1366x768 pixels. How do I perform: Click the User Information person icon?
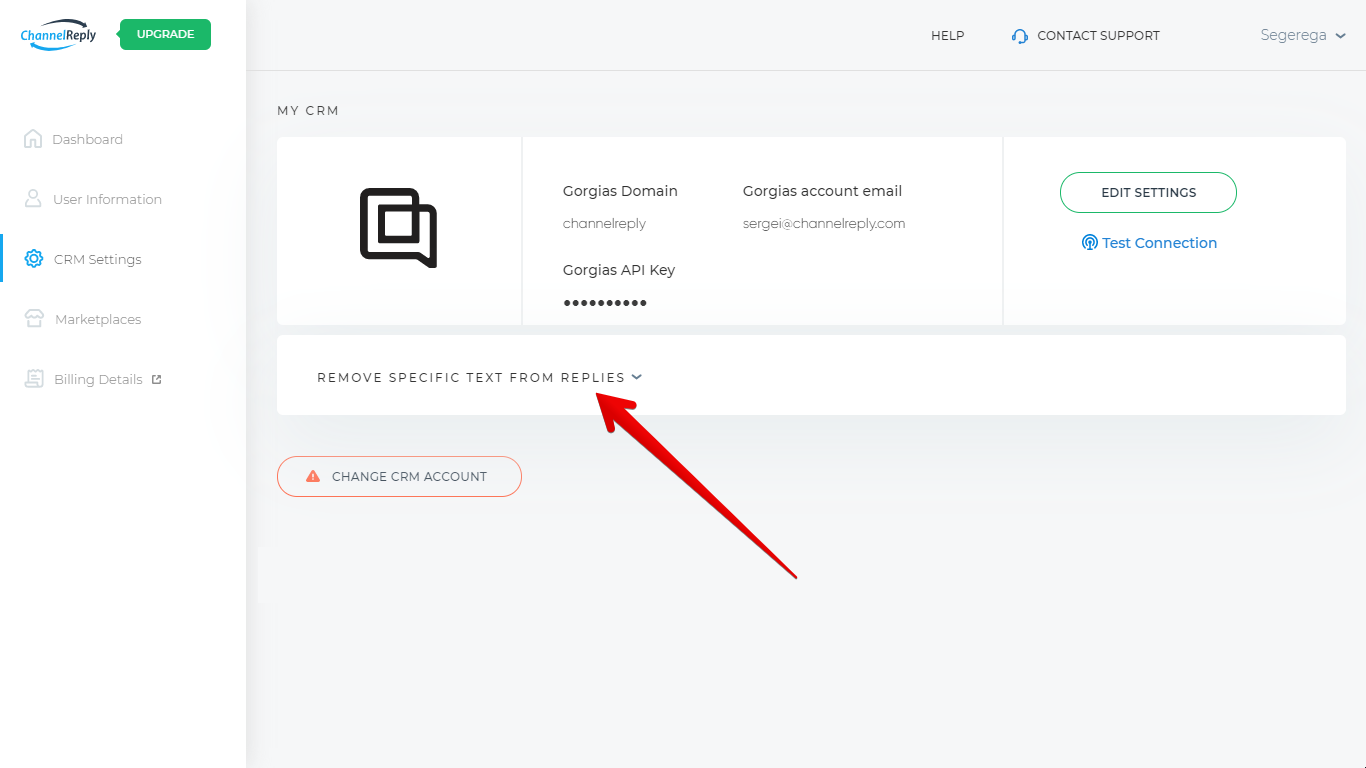[x=33, y=198]
